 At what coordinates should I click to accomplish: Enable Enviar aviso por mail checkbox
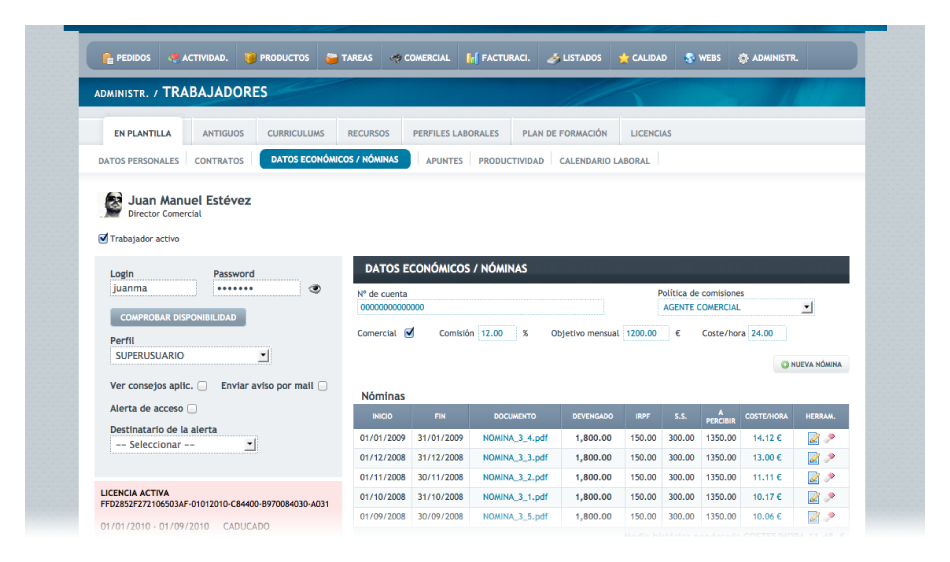(323, 386)
